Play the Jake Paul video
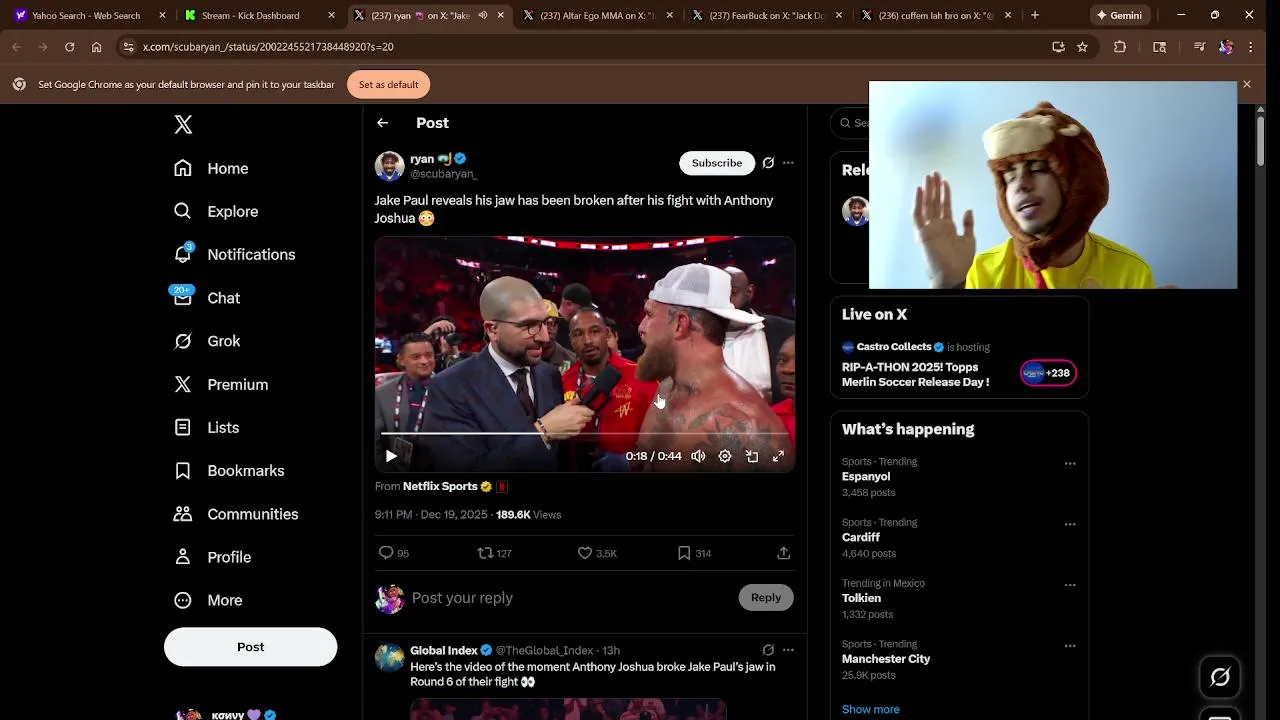The image size is (1280, 720). 391,456
